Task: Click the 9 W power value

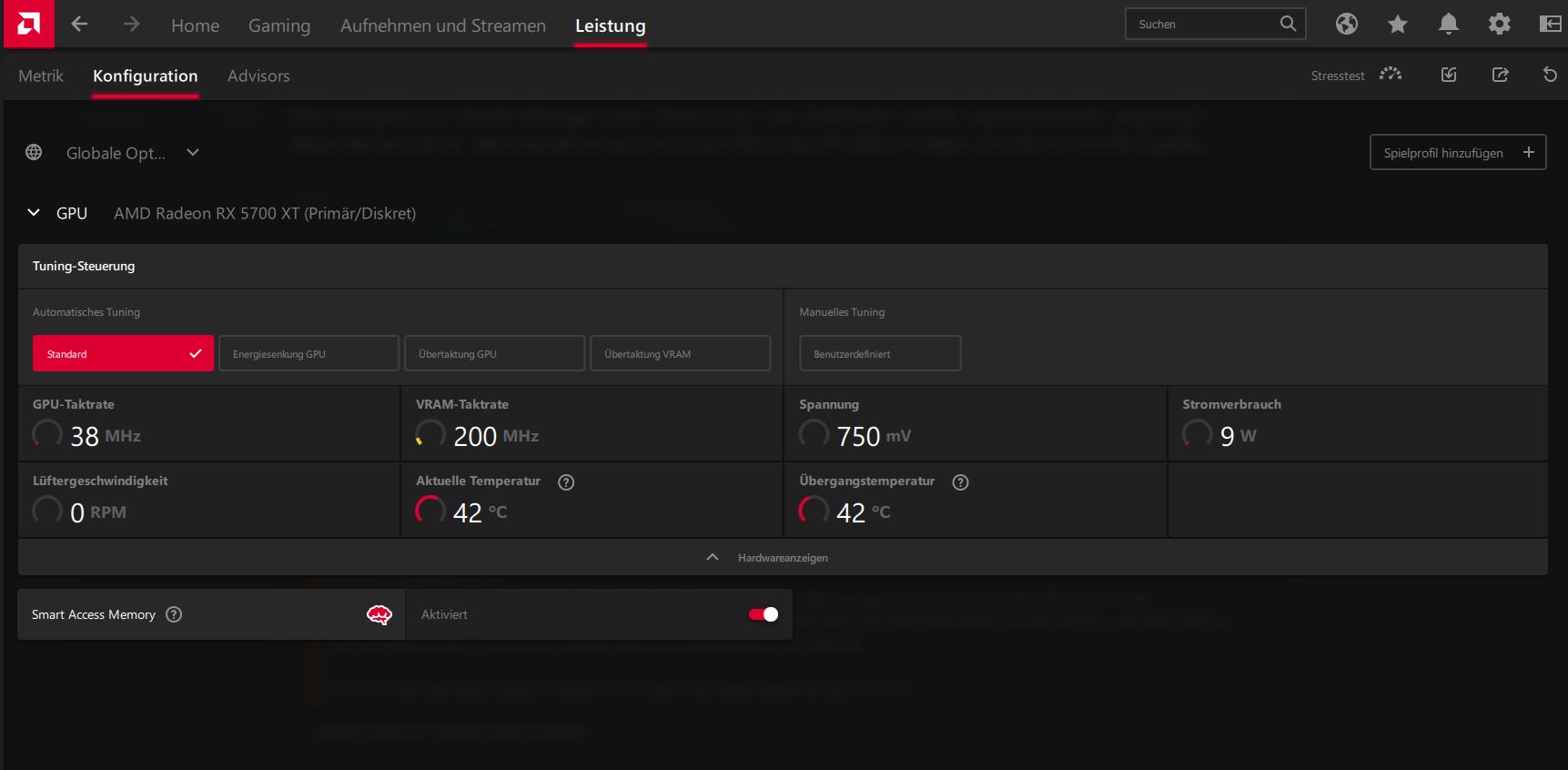Action: pyautogui.click(x=1238, y=436)
